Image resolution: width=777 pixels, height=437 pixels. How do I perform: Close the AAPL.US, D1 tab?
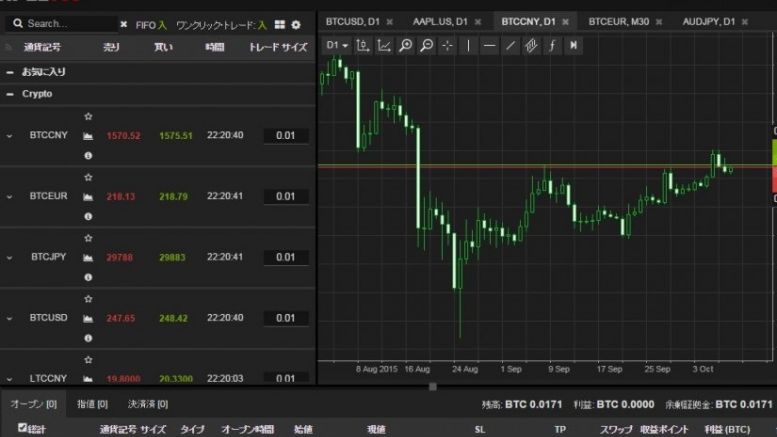478,22
